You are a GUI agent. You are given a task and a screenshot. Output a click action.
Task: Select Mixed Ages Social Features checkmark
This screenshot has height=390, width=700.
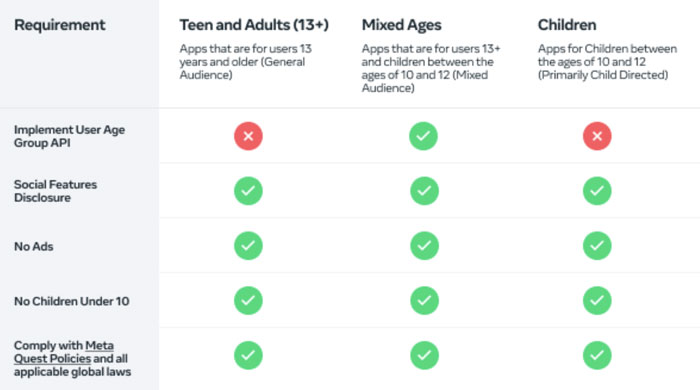click(424, 191)
